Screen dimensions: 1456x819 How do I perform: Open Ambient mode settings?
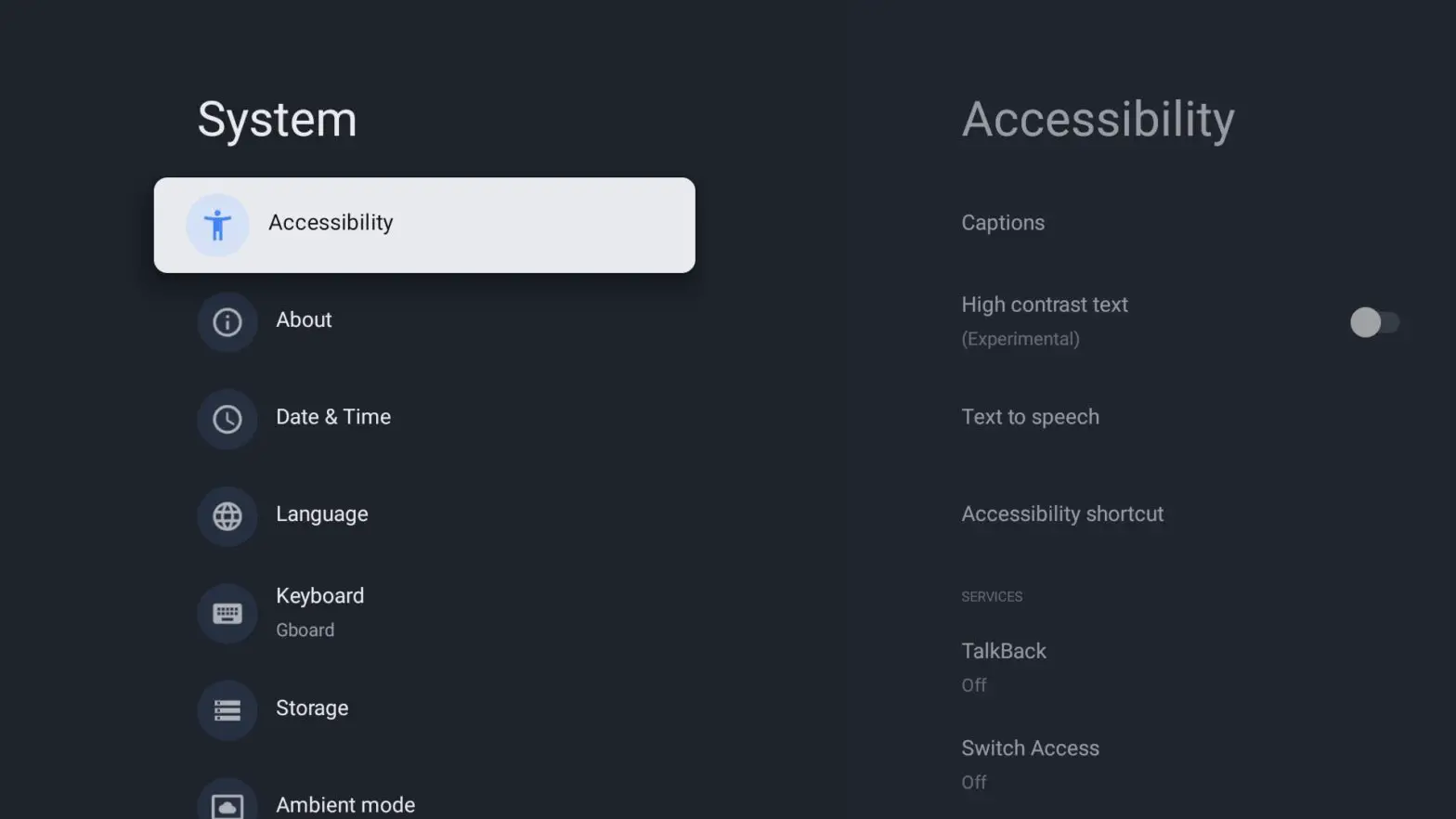point(345,802)
